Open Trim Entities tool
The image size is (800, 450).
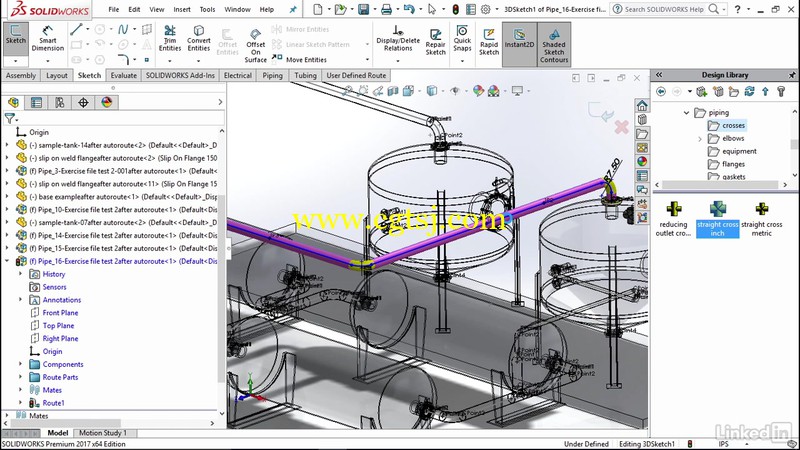pos(170,38)
